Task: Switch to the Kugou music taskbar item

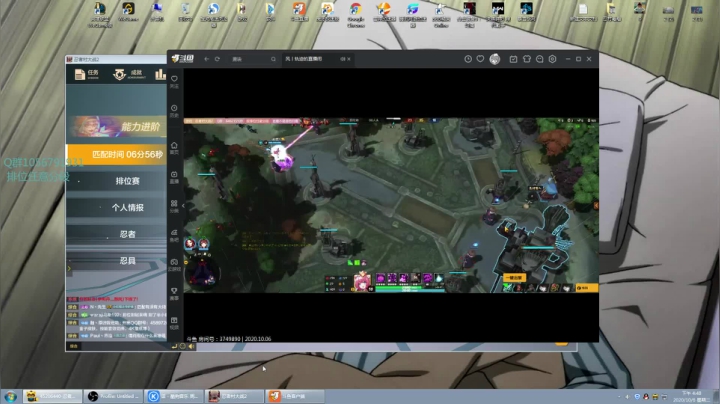Action: tap(174, 396)
